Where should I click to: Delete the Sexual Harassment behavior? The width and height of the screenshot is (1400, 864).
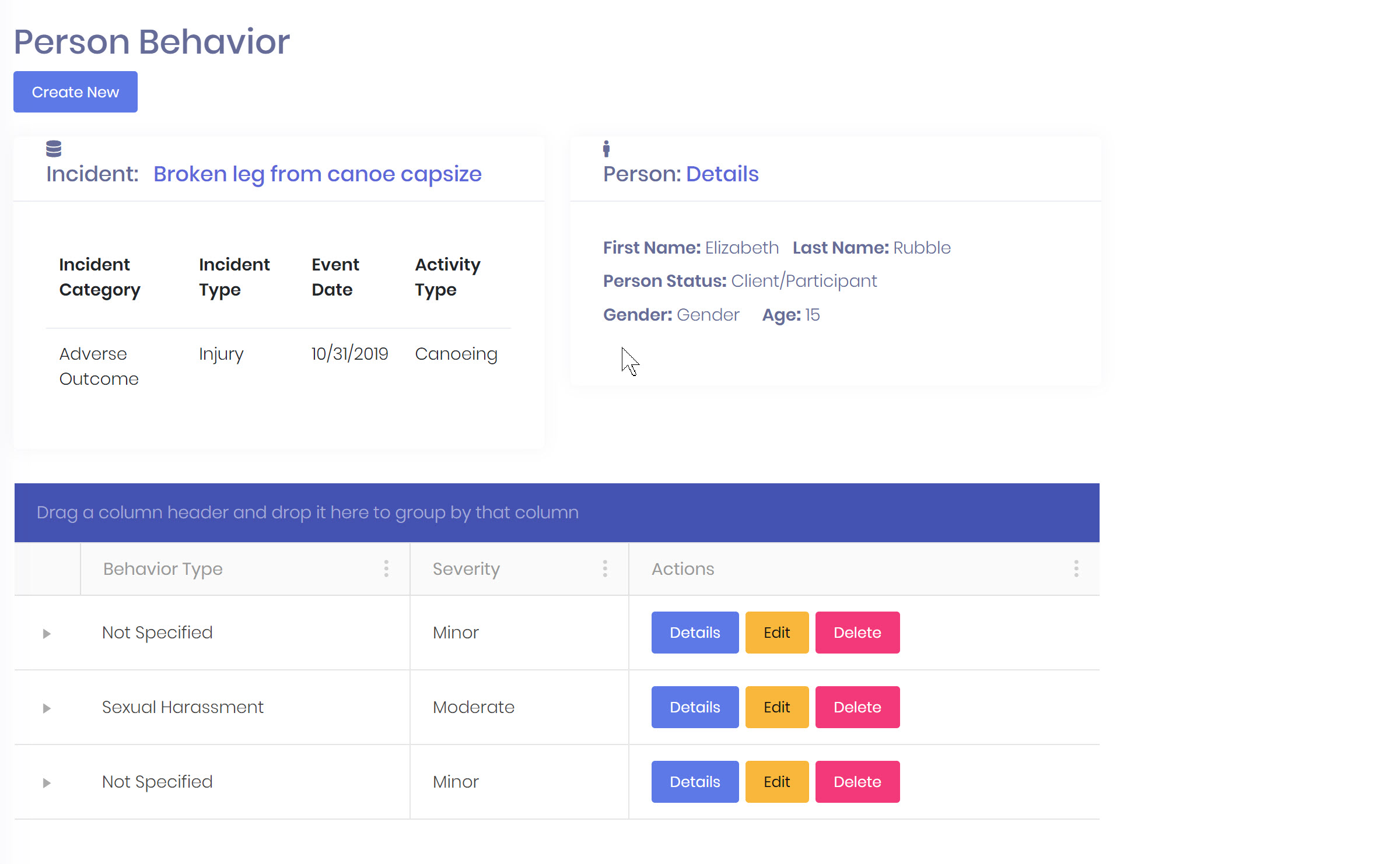coord(857,707)
